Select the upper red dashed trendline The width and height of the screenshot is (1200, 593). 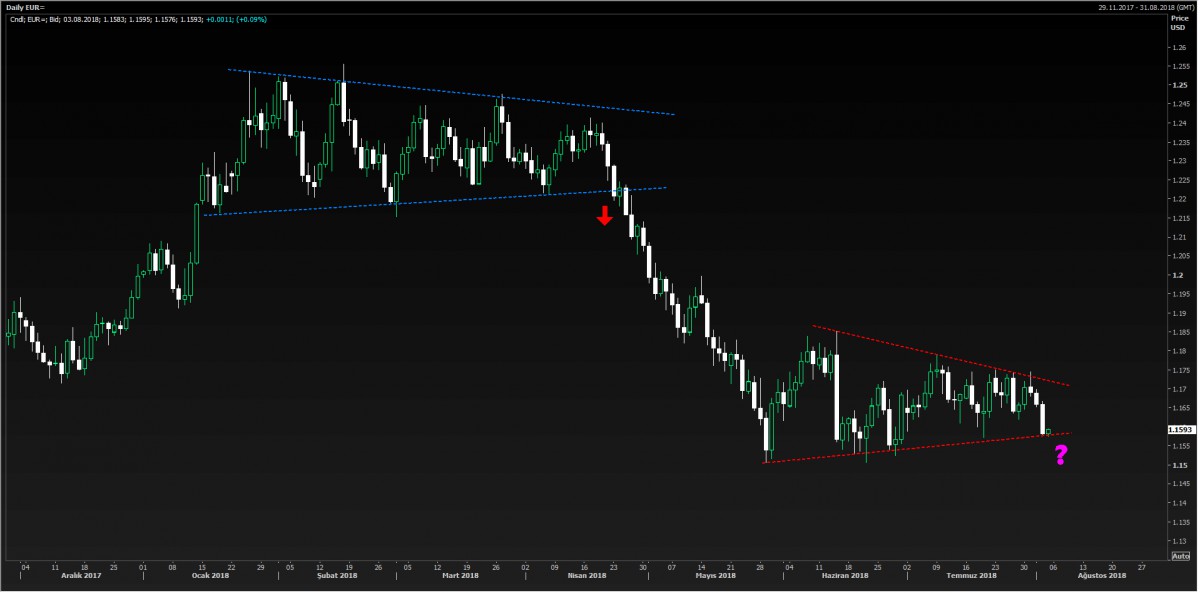point(940,355)
